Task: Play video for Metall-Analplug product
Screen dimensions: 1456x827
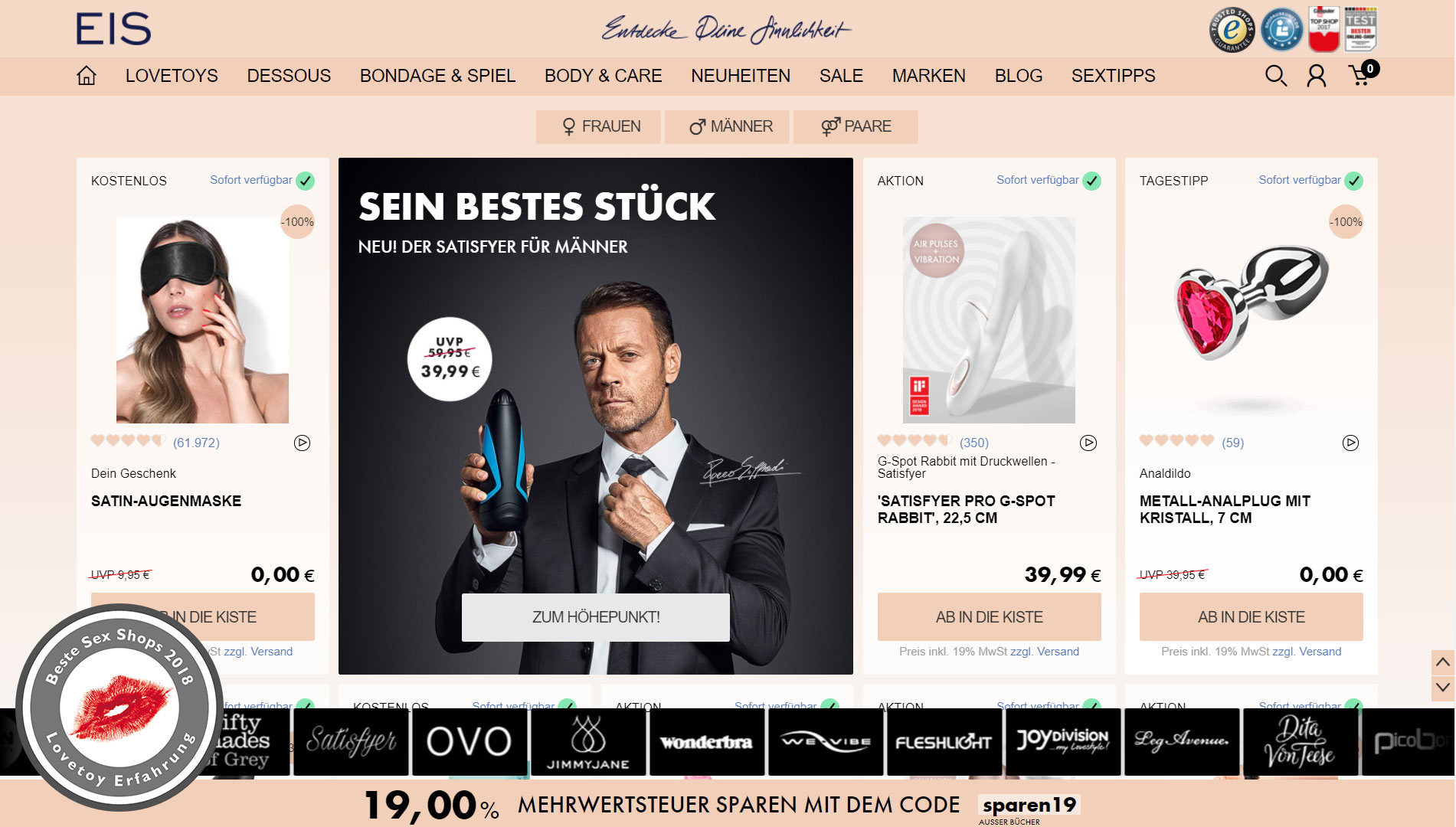Action: [x=1350, y=443]
